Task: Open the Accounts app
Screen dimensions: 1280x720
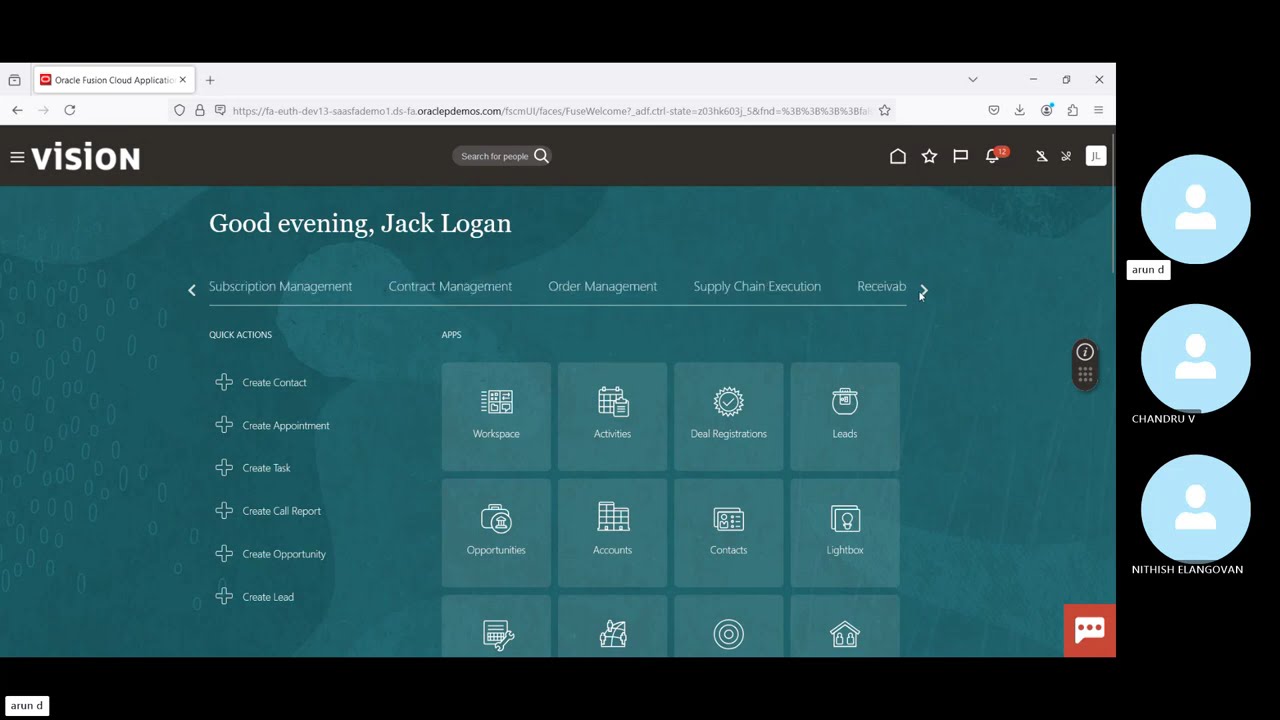Action: (612, 532)
